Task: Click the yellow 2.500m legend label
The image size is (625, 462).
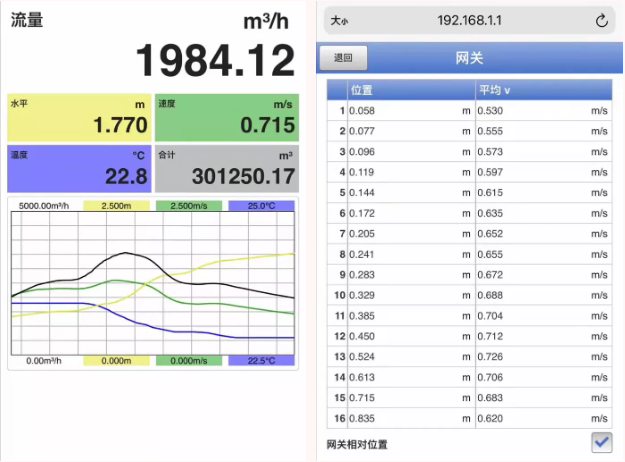Action: pos(116,206)
